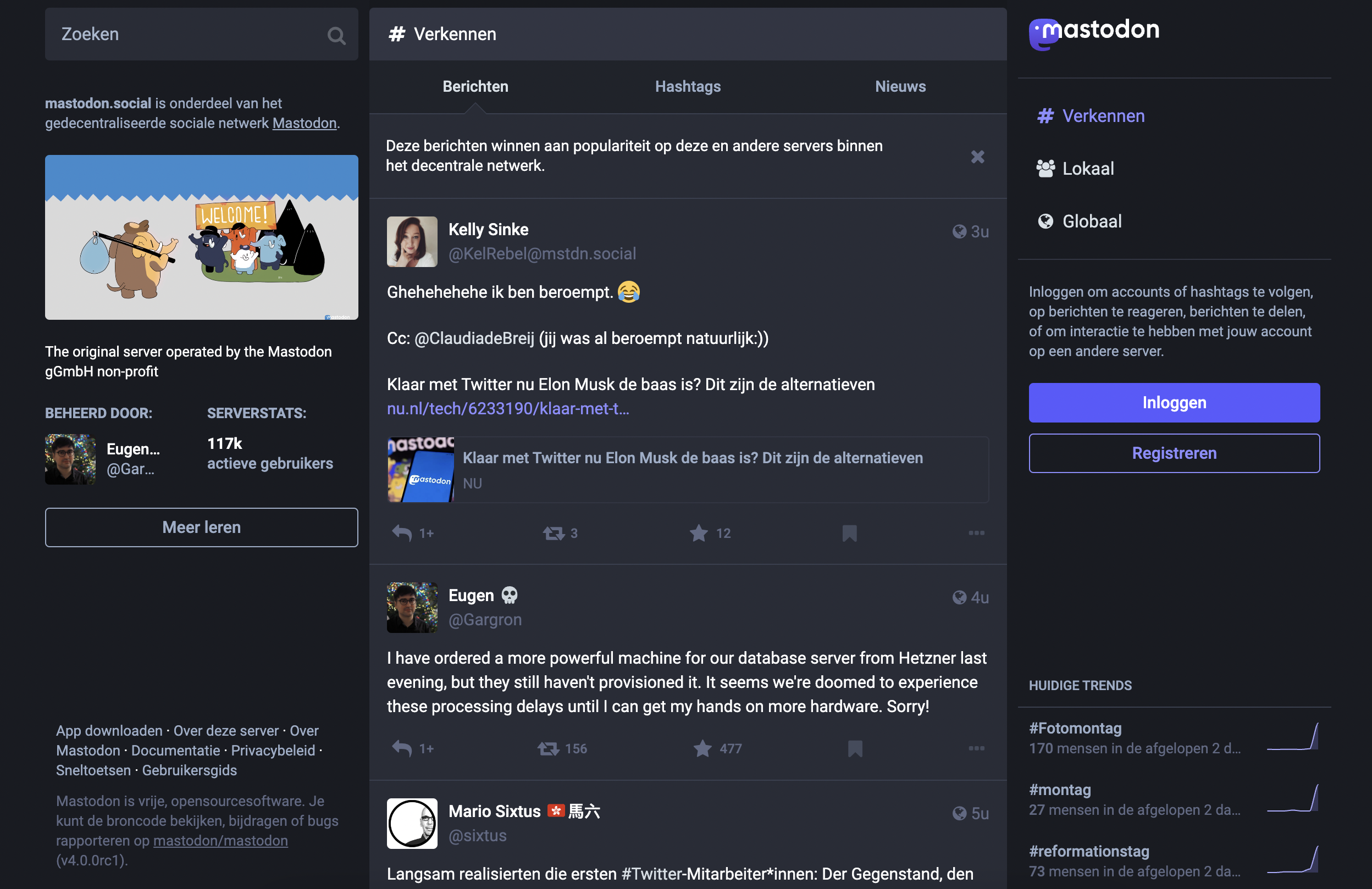Open the #reformationstag trend

(x=1089, y=851)
